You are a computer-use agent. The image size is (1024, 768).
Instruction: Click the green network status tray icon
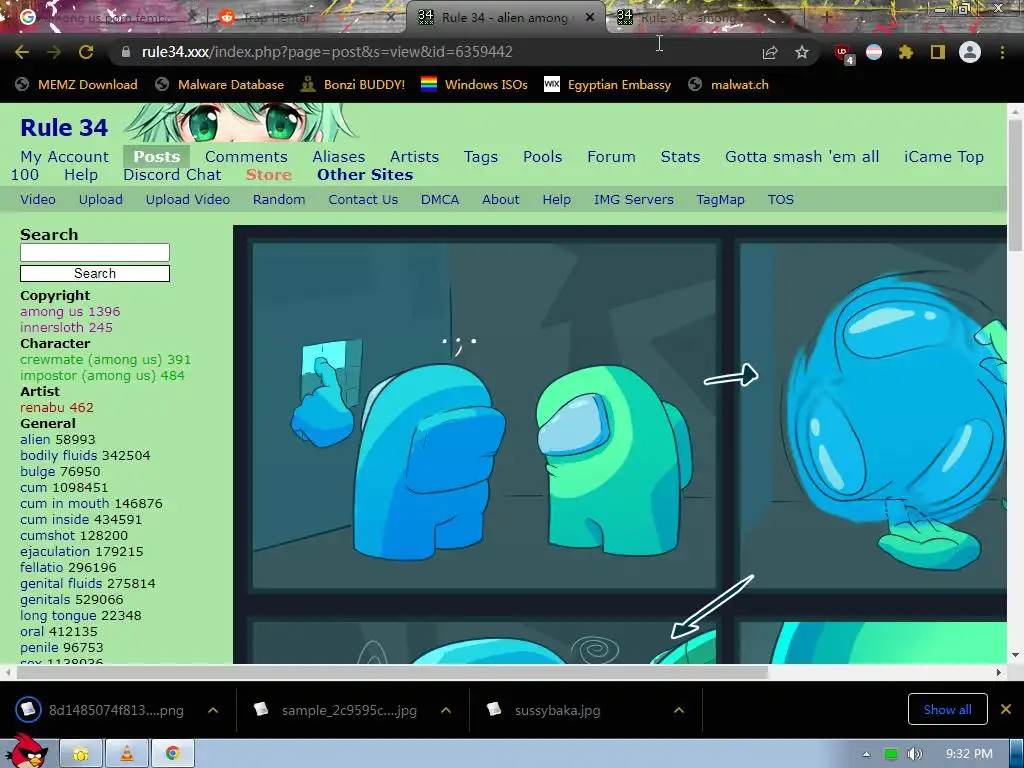pos(890,754)
